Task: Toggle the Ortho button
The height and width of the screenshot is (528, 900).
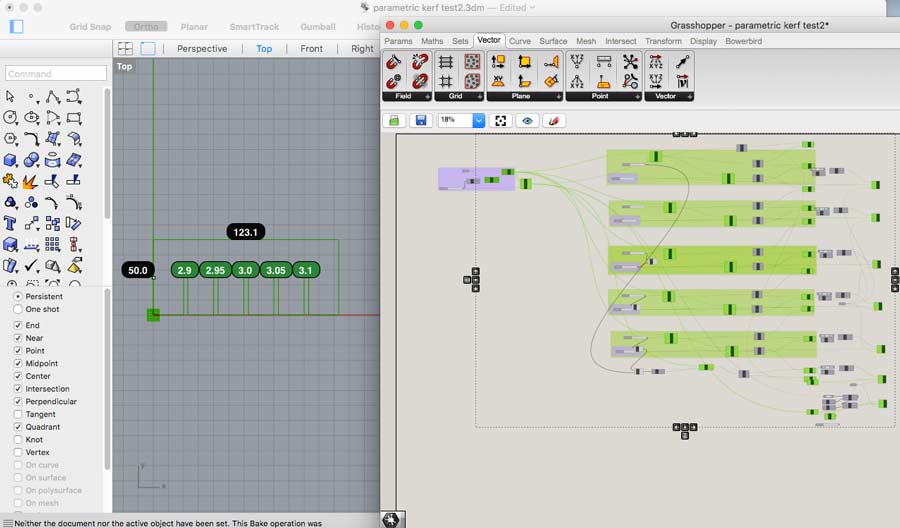Action: pos(146,26)
